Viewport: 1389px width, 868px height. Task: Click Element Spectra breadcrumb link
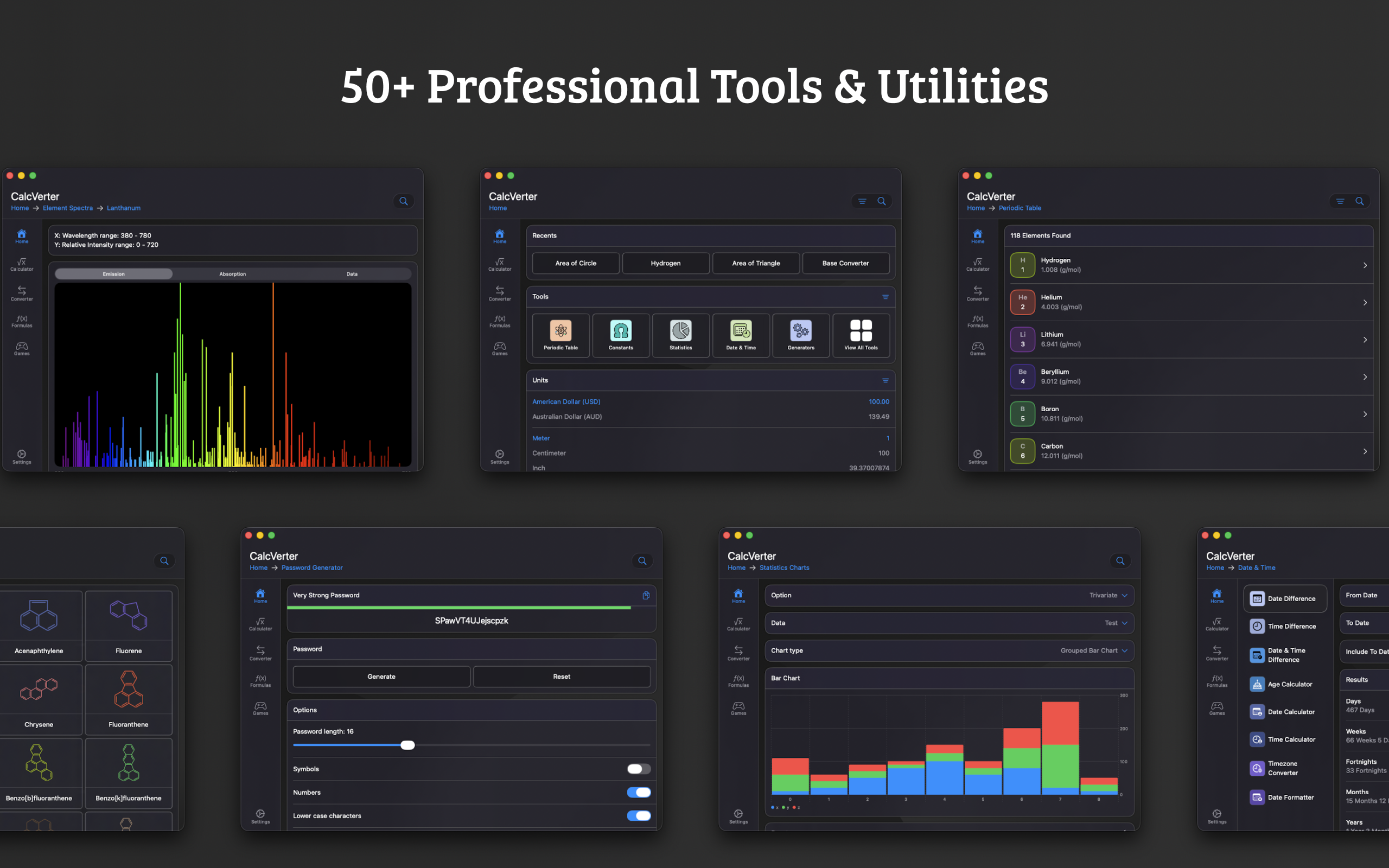click(x=68, y=208)
